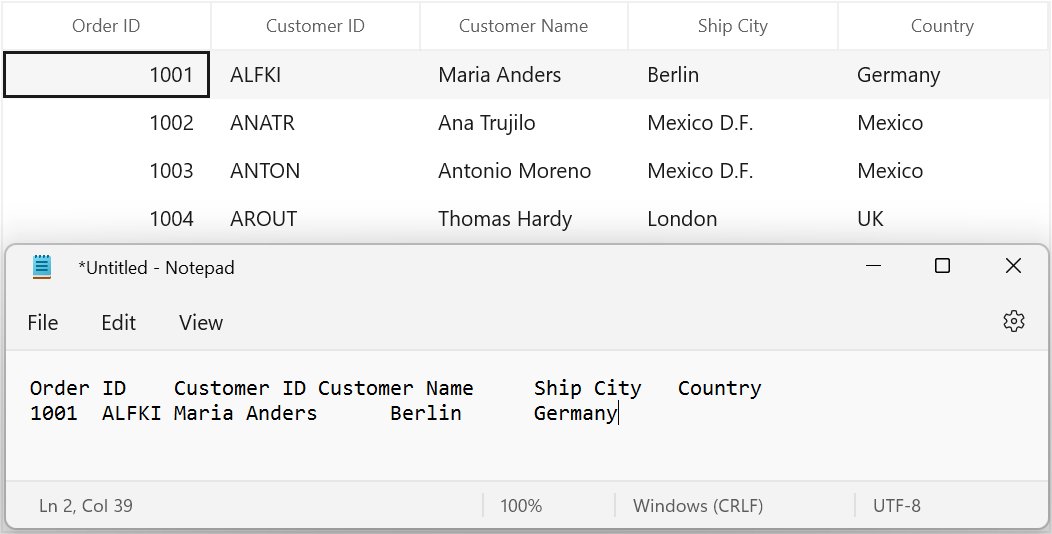Click the Customer ID column header
Viewport: 1052px width, 534px height.
pyautogui.click(x=315, y=25)
